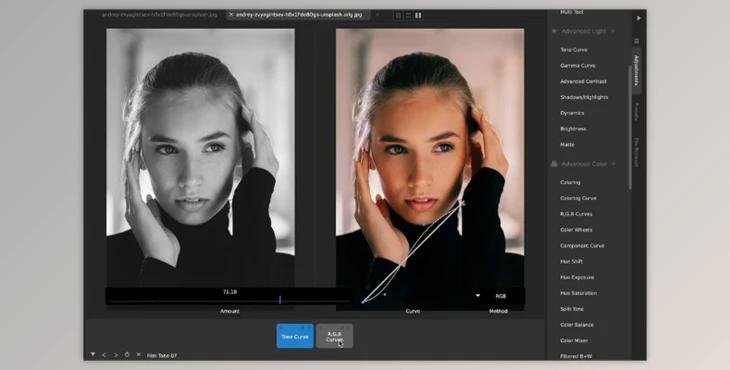The width and height of the screenshot is (730, 370).
Task: Add the Gamma Curve adjustment
Action: click(577, 66)
